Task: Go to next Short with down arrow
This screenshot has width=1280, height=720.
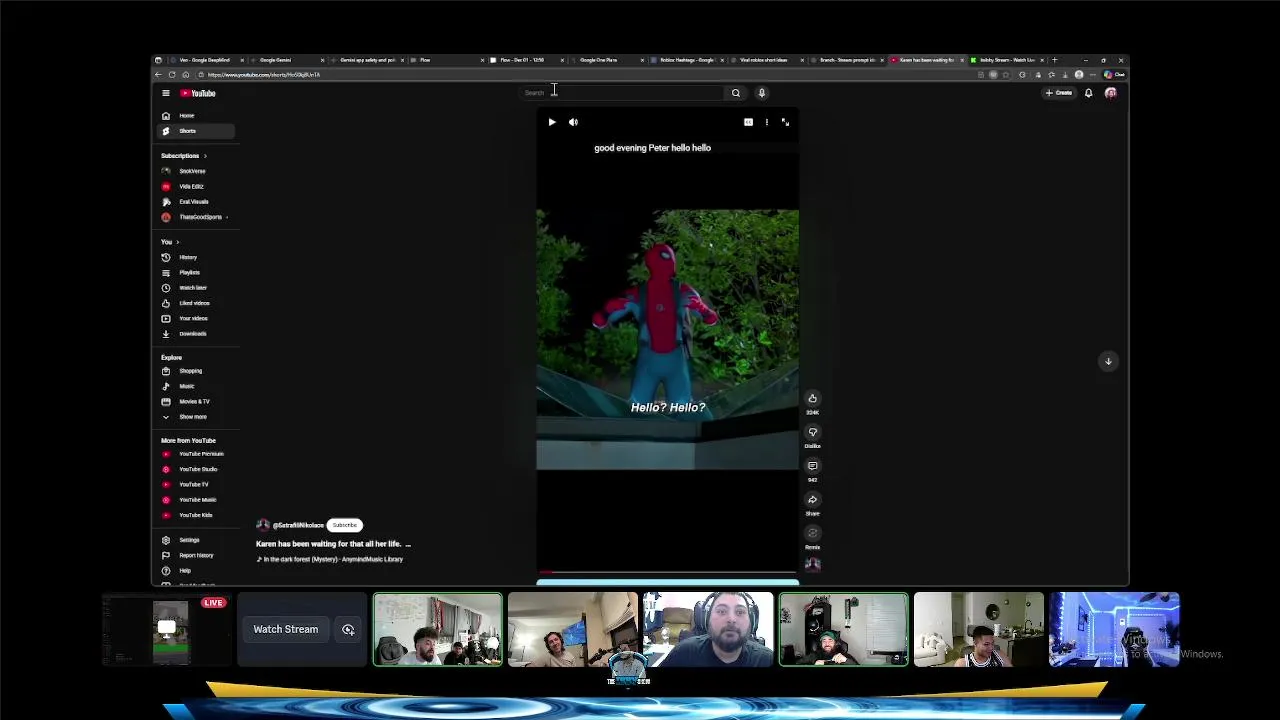Action: pyautogui.click(x=1108, y=361)
